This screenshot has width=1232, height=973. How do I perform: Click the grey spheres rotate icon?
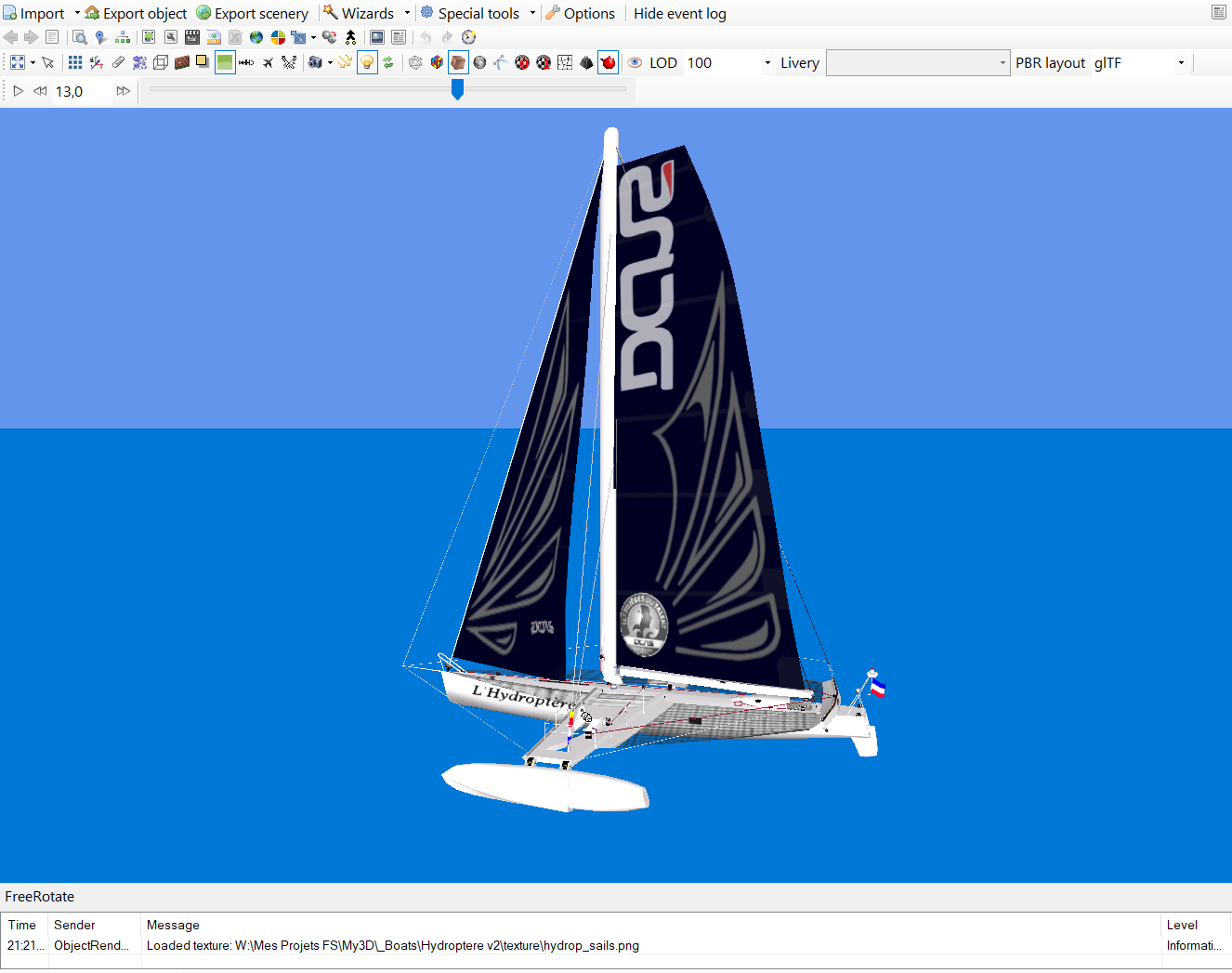330,37
